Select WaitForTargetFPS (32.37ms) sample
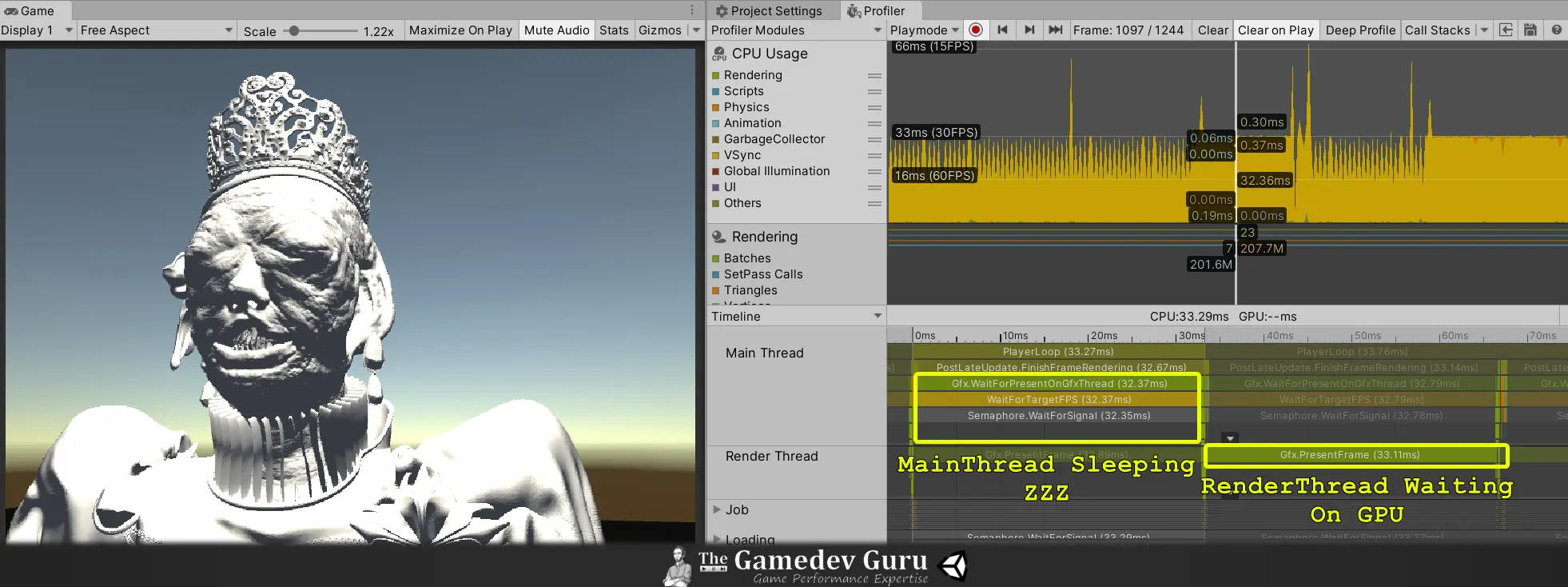Screen dimensions: 1568x587 pos(1058,399)
